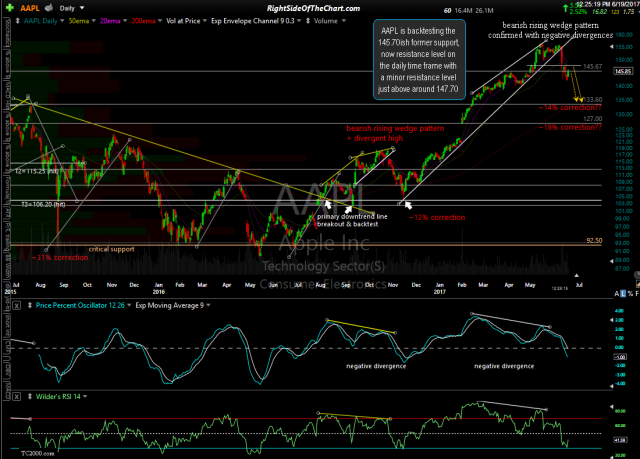Select the AAPL Daily plot label

(x=40, y=21)
